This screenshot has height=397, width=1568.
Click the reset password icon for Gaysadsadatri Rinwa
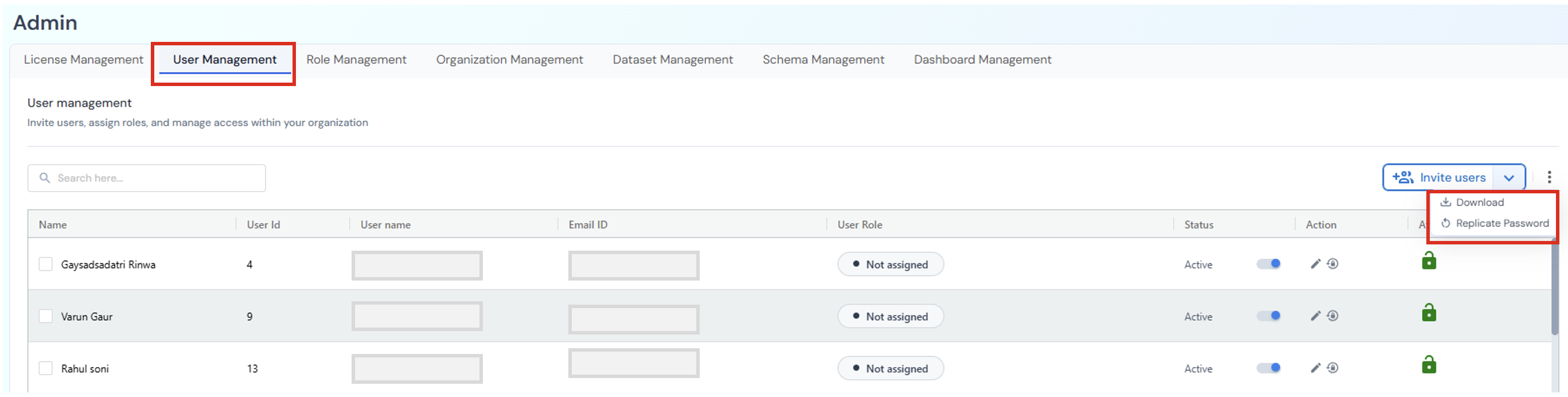(x=1332, y=264)
